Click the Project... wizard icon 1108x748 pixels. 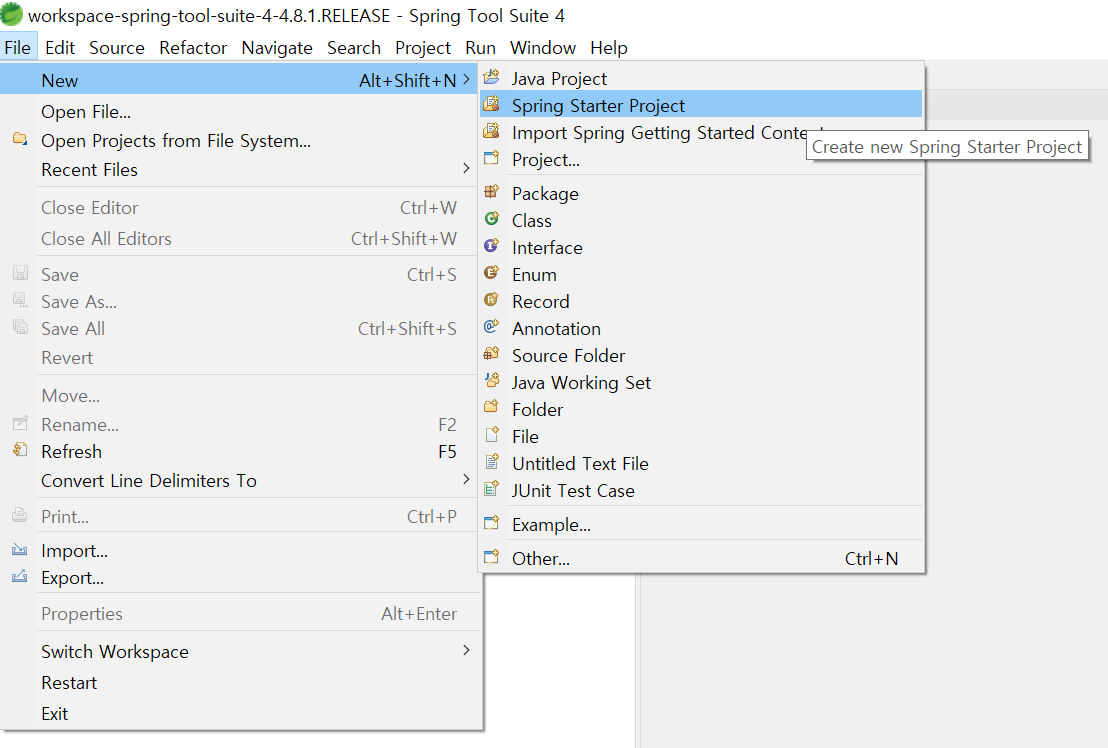point(492,158)
